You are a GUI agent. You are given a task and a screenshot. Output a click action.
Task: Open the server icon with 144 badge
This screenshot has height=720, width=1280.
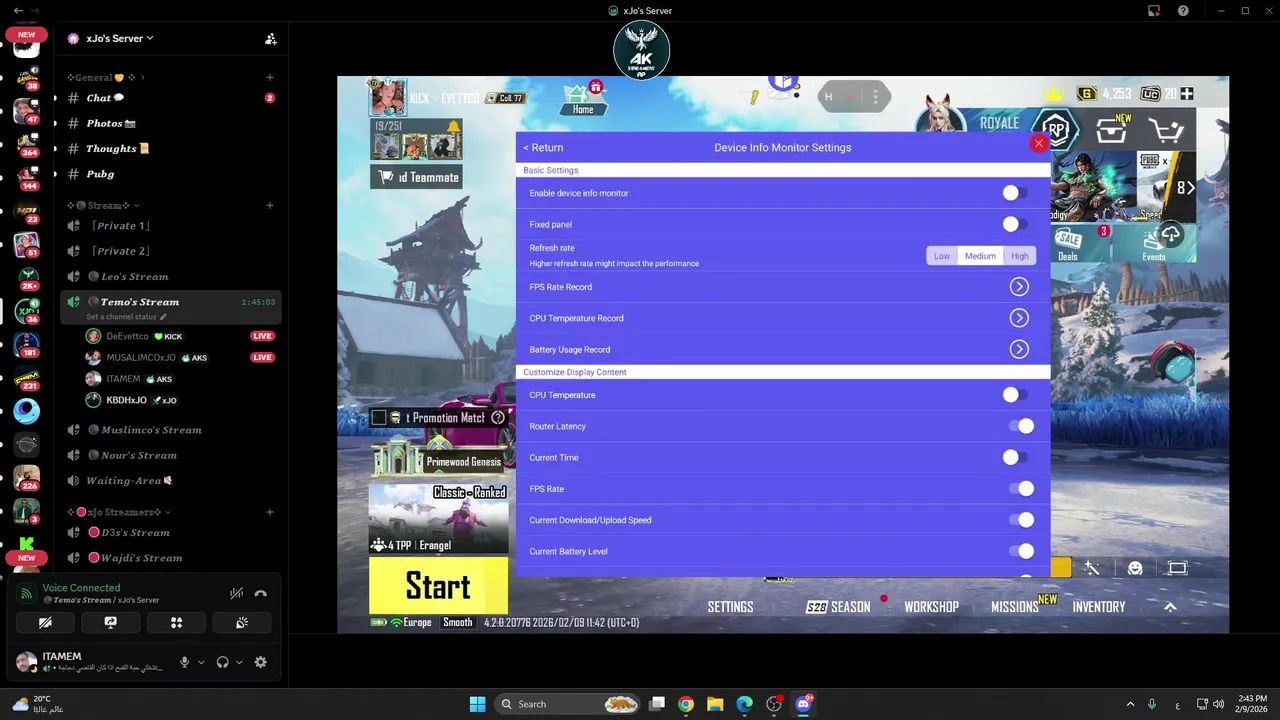[27, 177]
